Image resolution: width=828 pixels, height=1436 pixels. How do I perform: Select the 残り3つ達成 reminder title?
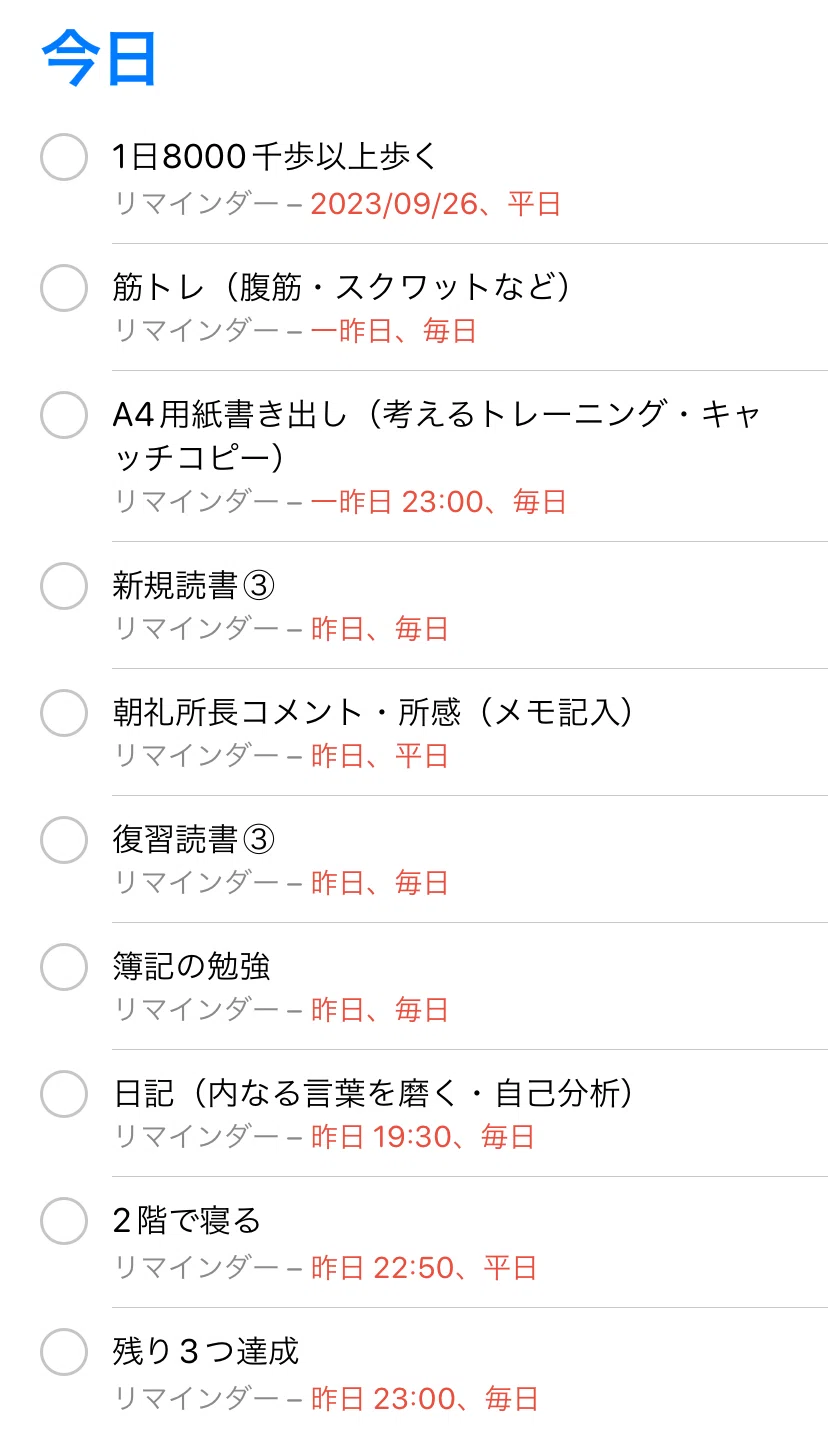point(206,1352)
